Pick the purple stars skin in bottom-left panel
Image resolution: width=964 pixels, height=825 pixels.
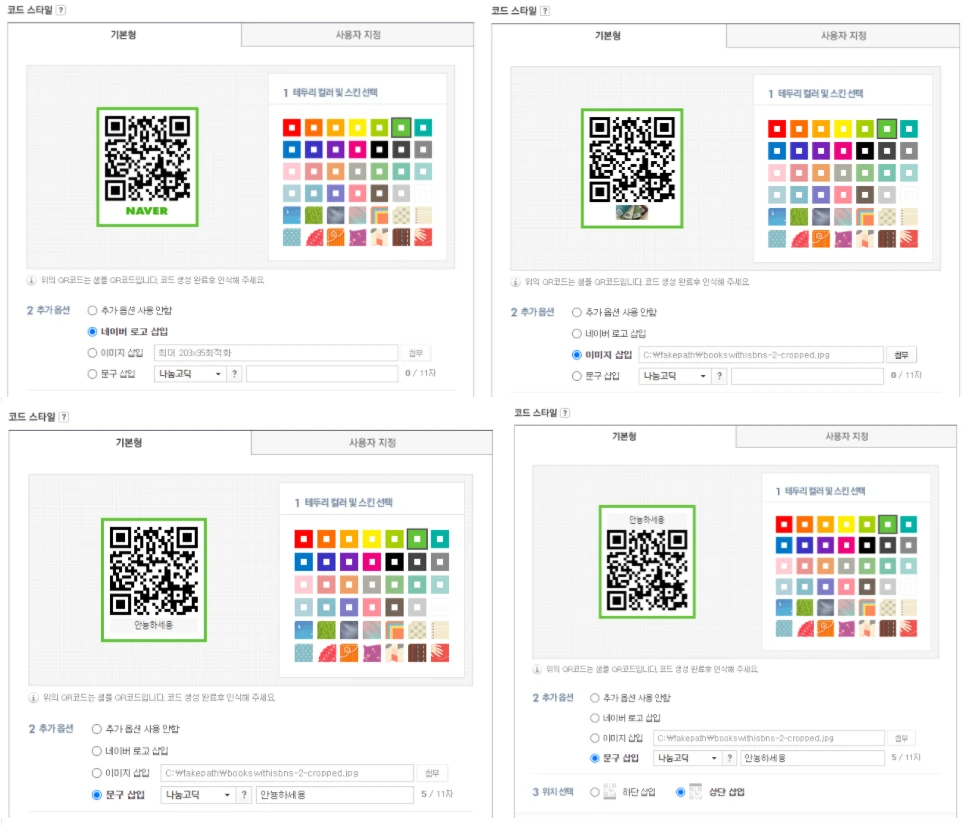click(371, 653)
